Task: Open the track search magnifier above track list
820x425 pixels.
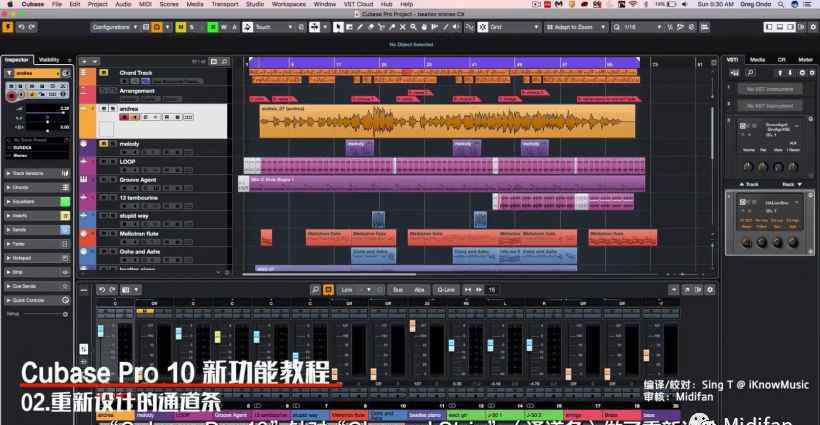Action: [225, 61]
